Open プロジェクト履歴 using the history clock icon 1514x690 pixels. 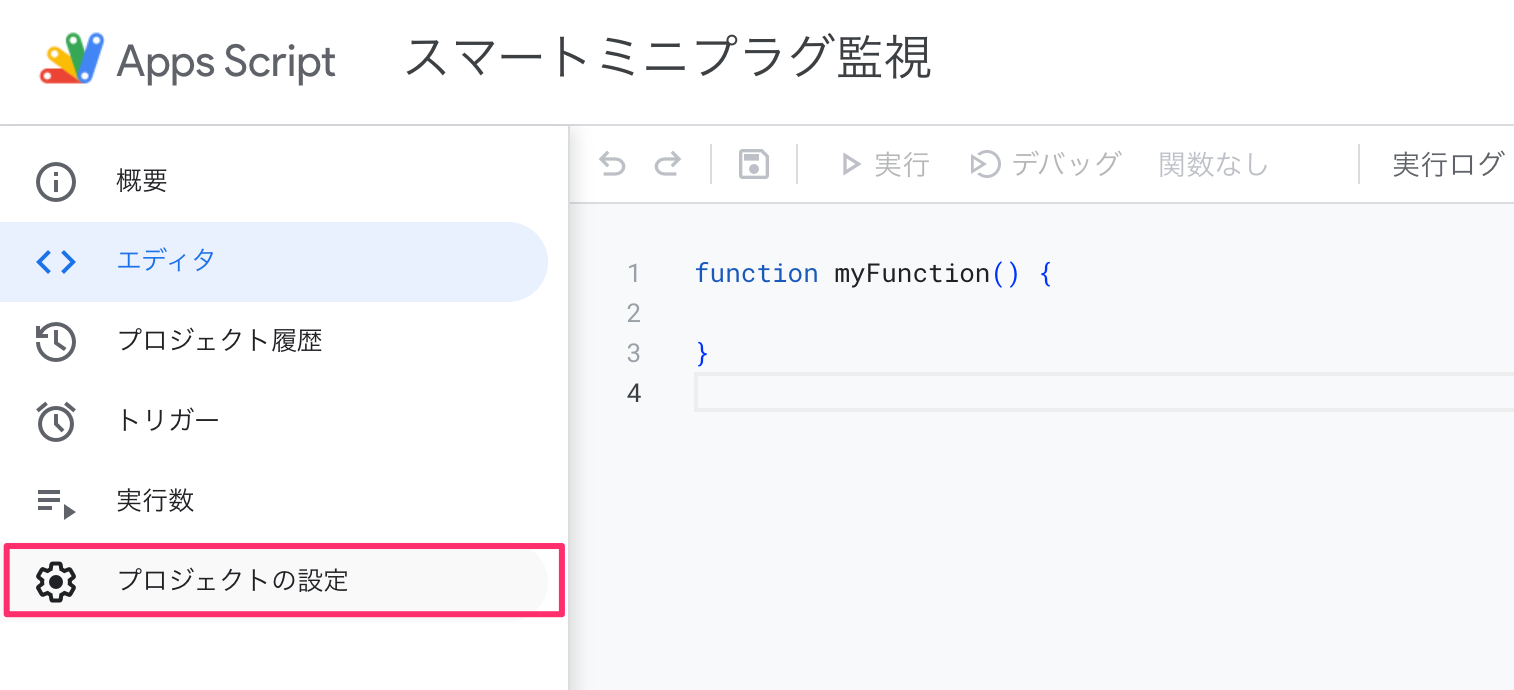(57, 341)
